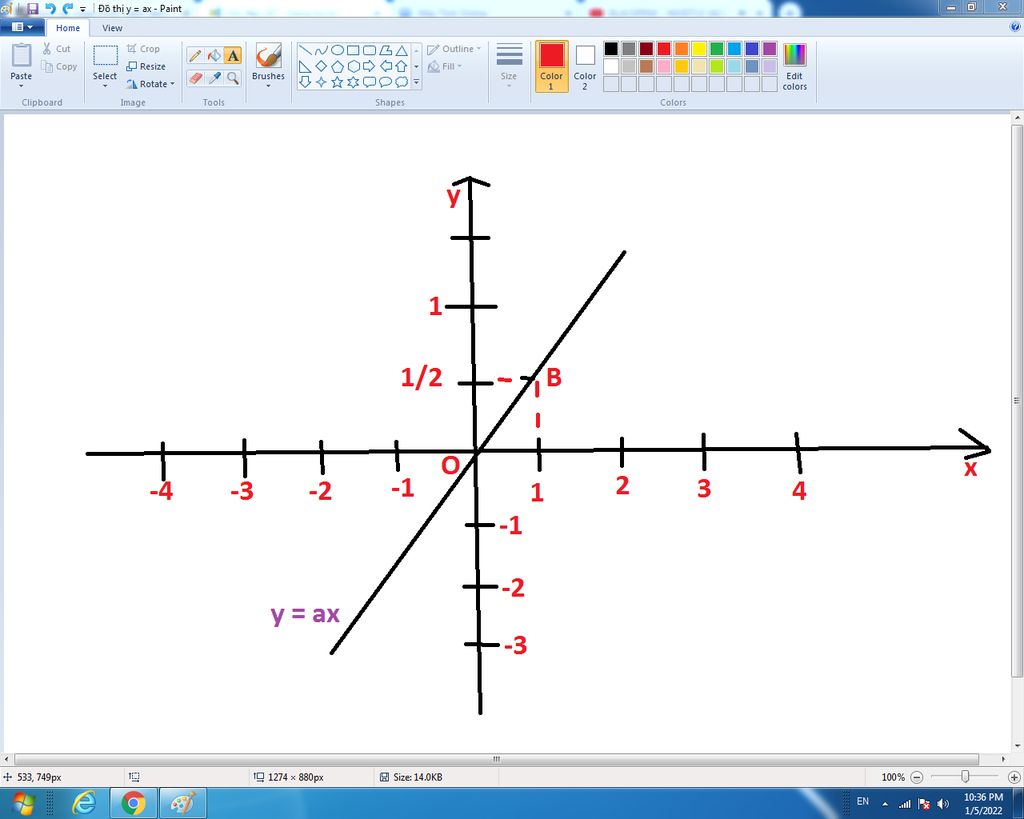Choose the Left arrow shape

pos(385,66)
